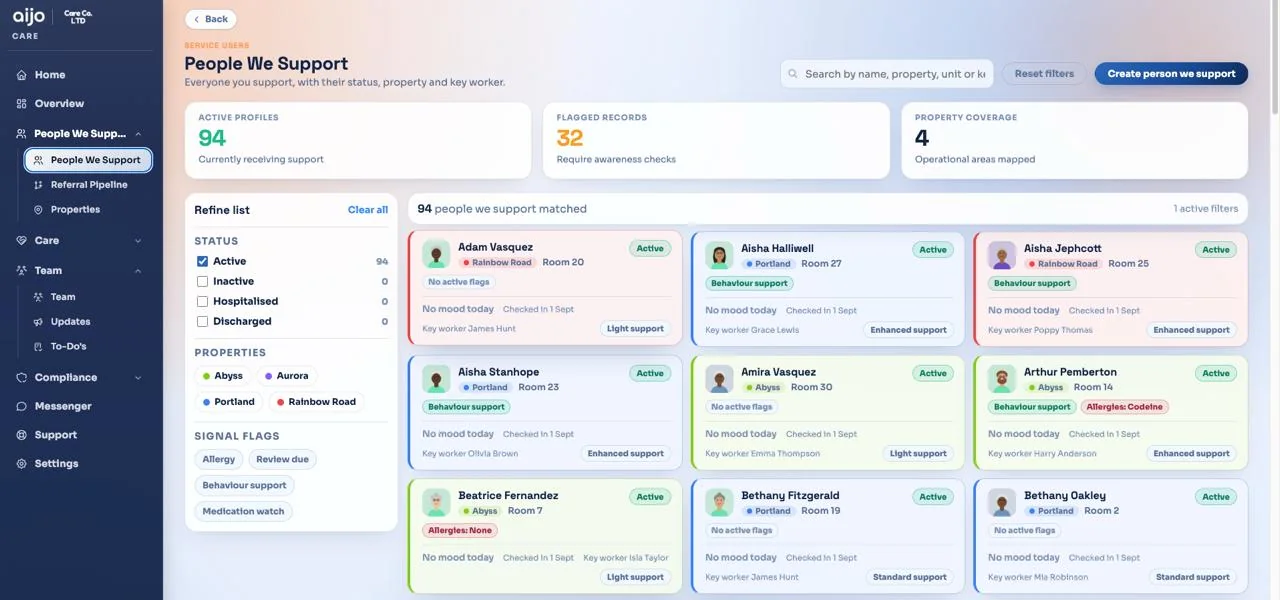Go back with the Back button
Viewport: 1280px width, 600px height.
point(211,19)
